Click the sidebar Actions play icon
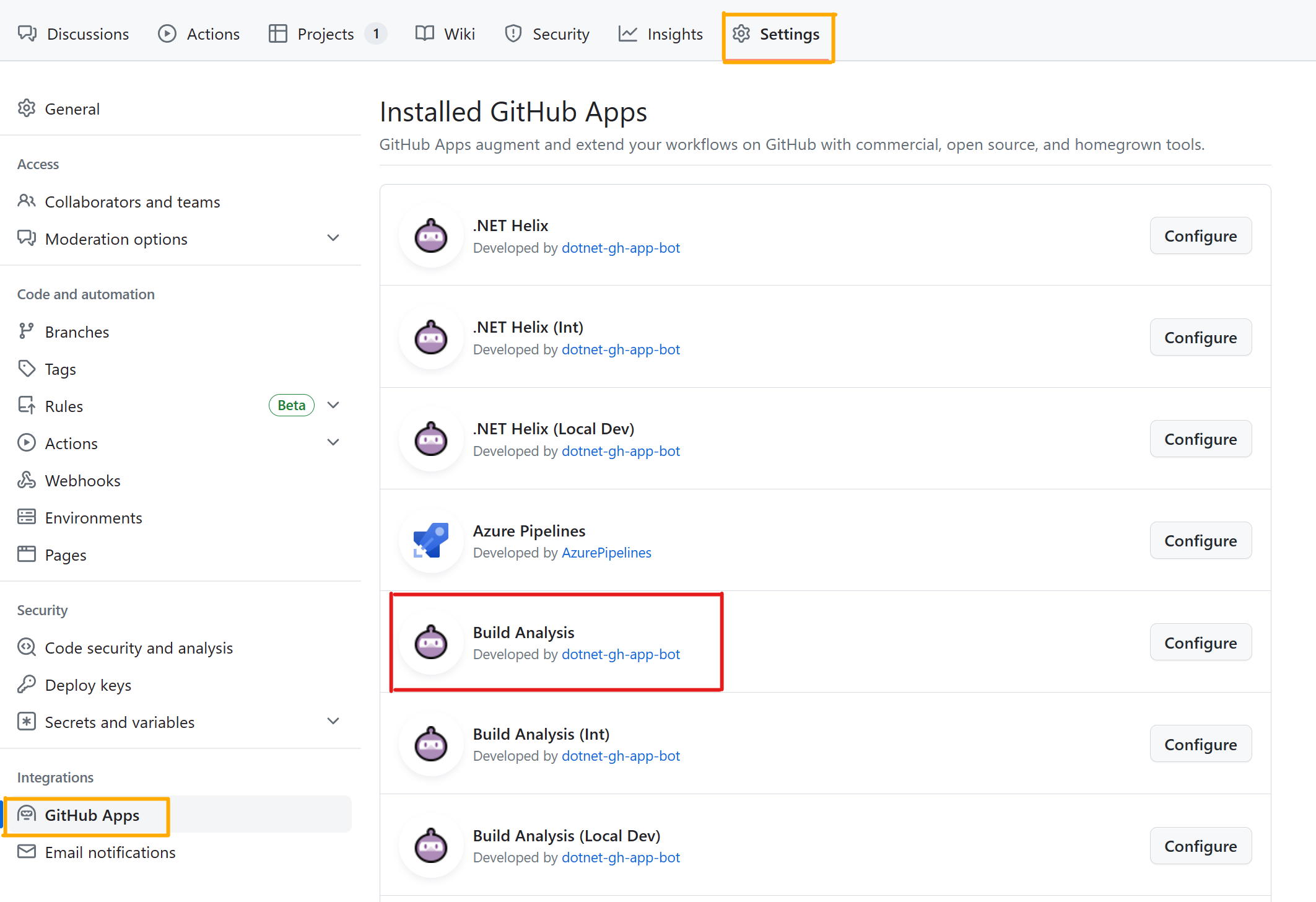 [27, 443]
